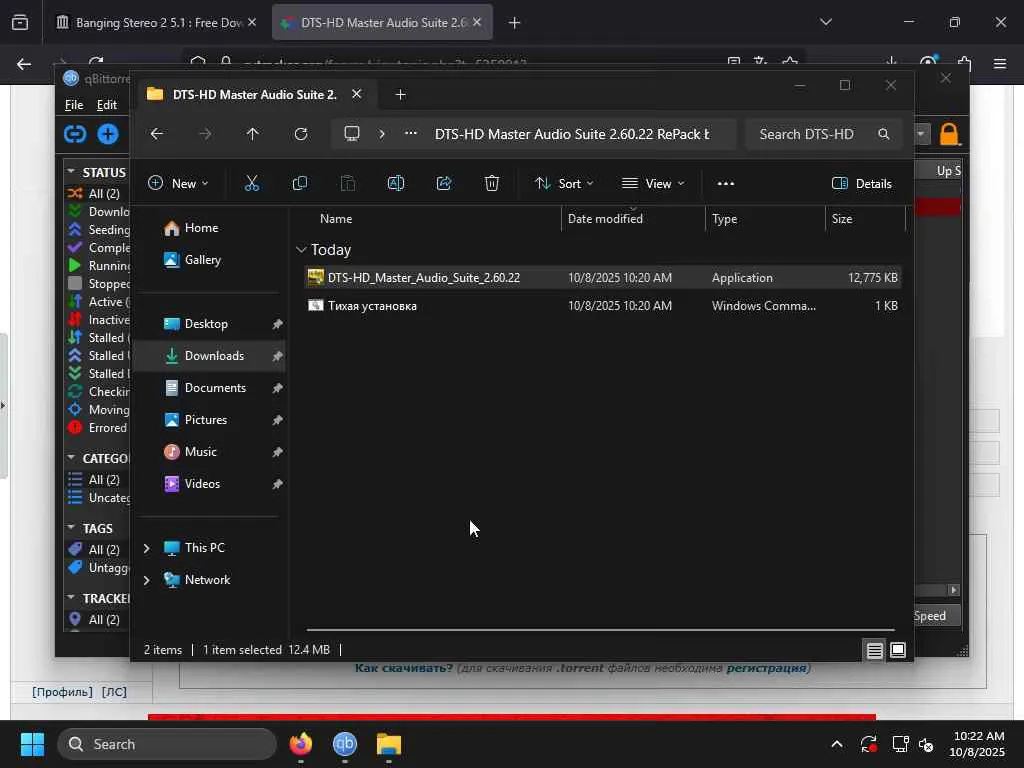This screenshot has width=1024, height=768.
Task: Open Downloads in the navigation pane
Action: 210,356
